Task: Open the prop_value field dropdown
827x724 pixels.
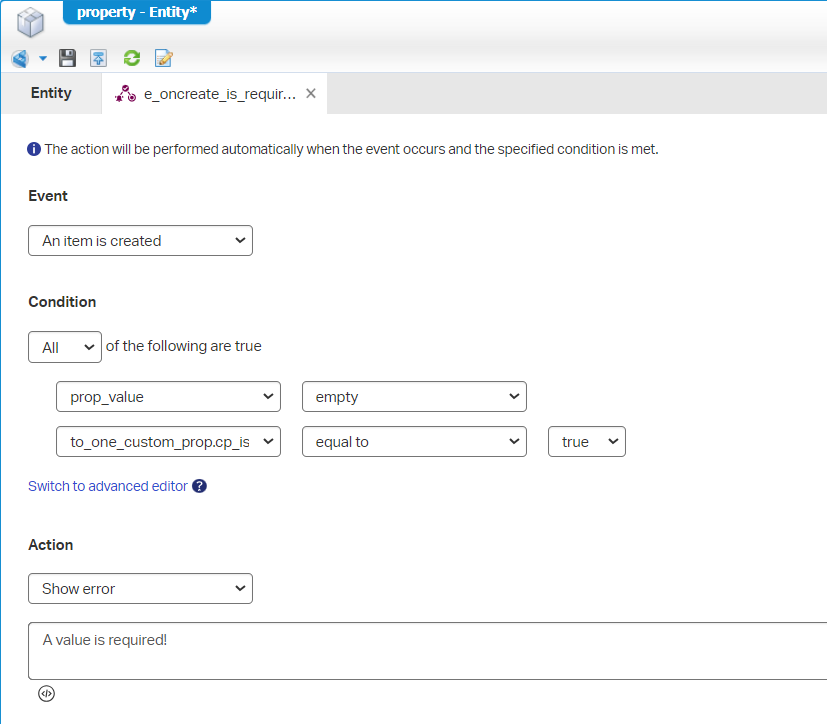Action: pyautogui.click(x=168, y=397)
